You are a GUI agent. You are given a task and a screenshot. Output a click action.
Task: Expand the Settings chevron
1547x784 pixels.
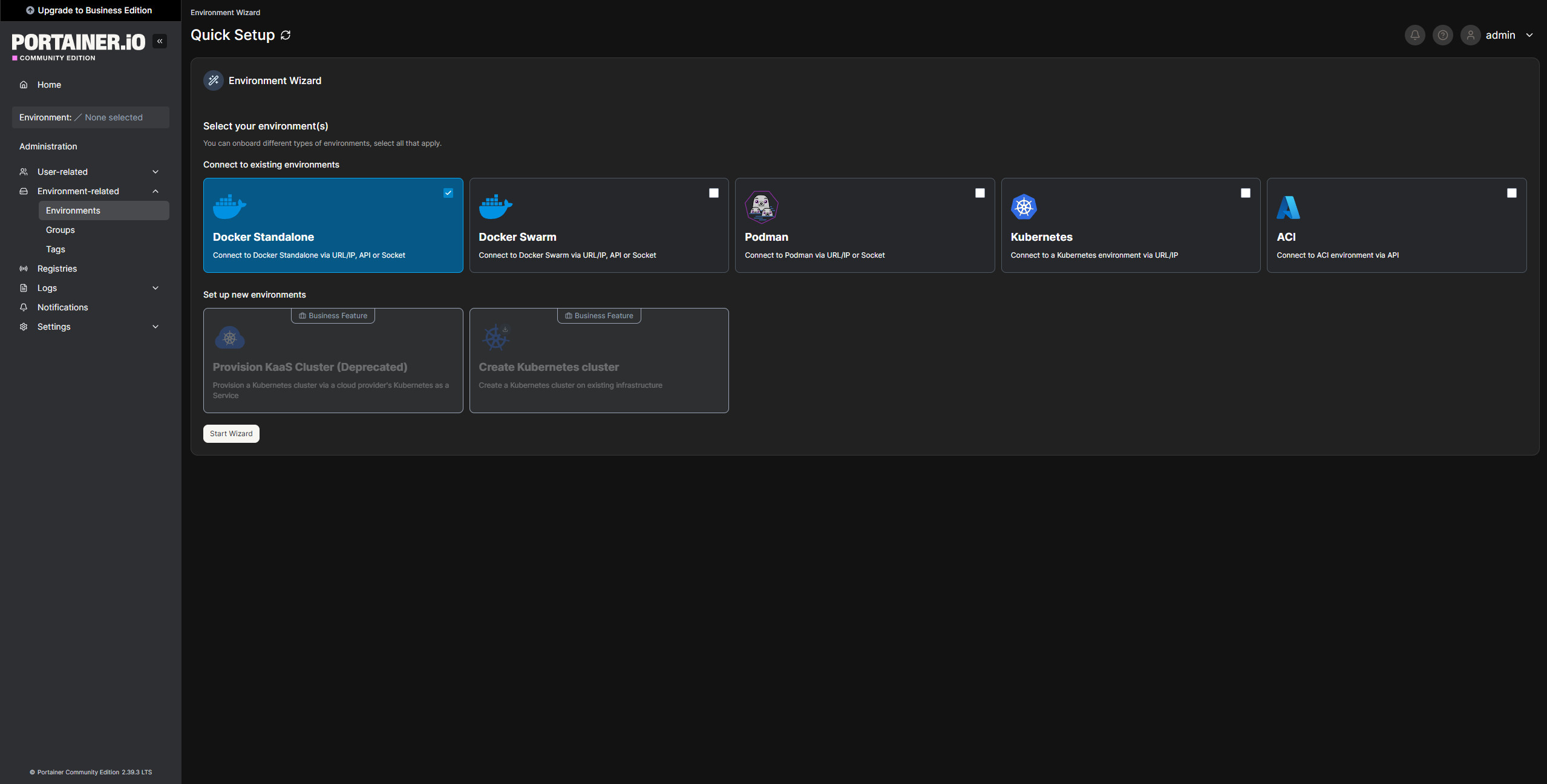155,327
